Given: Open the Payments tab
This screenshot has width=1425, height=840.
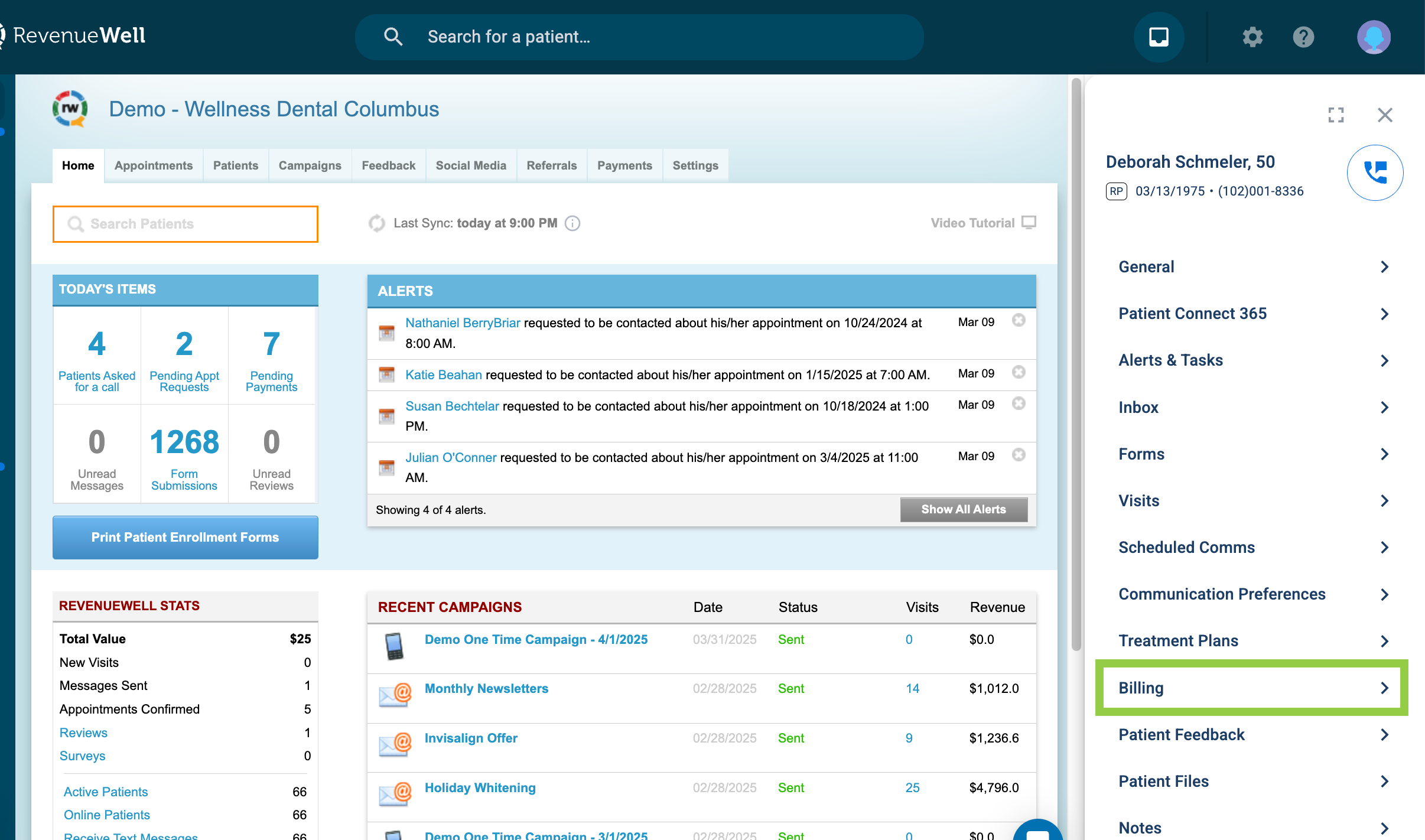Looking at the screenshot, I should (624, 166).
